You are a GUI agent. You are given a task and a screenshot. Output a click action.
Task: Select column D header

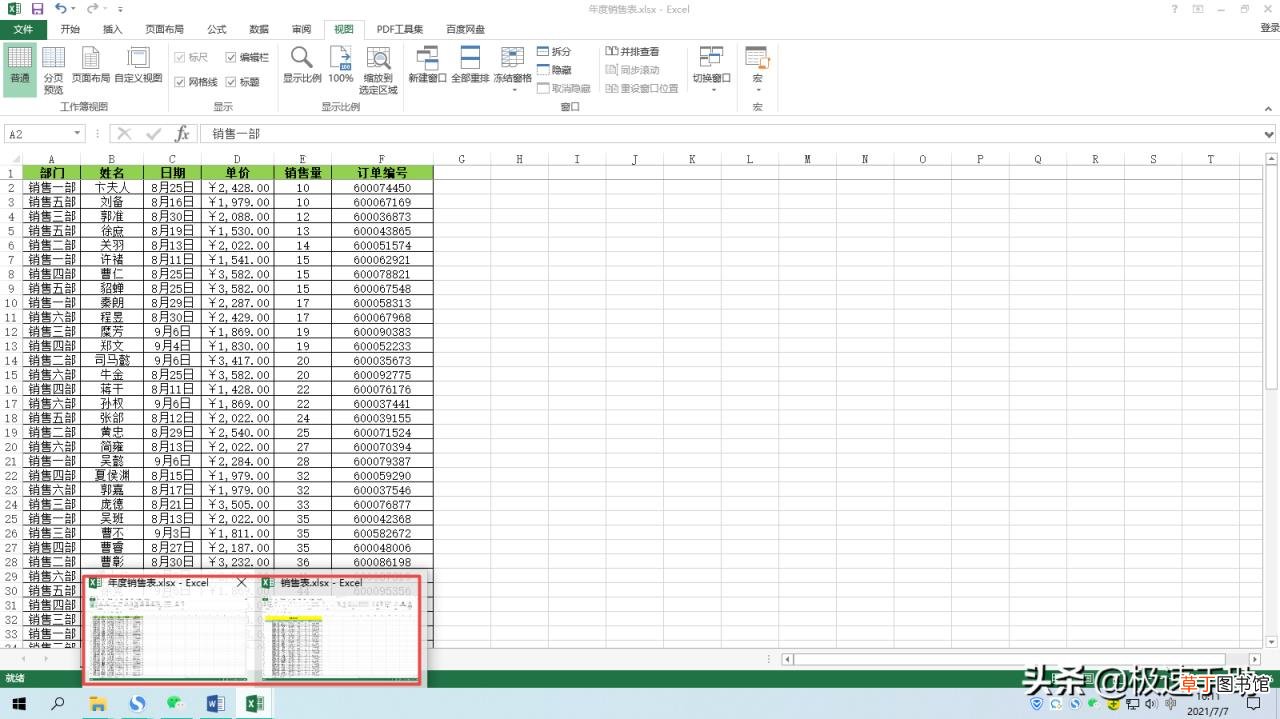point(237,159)
